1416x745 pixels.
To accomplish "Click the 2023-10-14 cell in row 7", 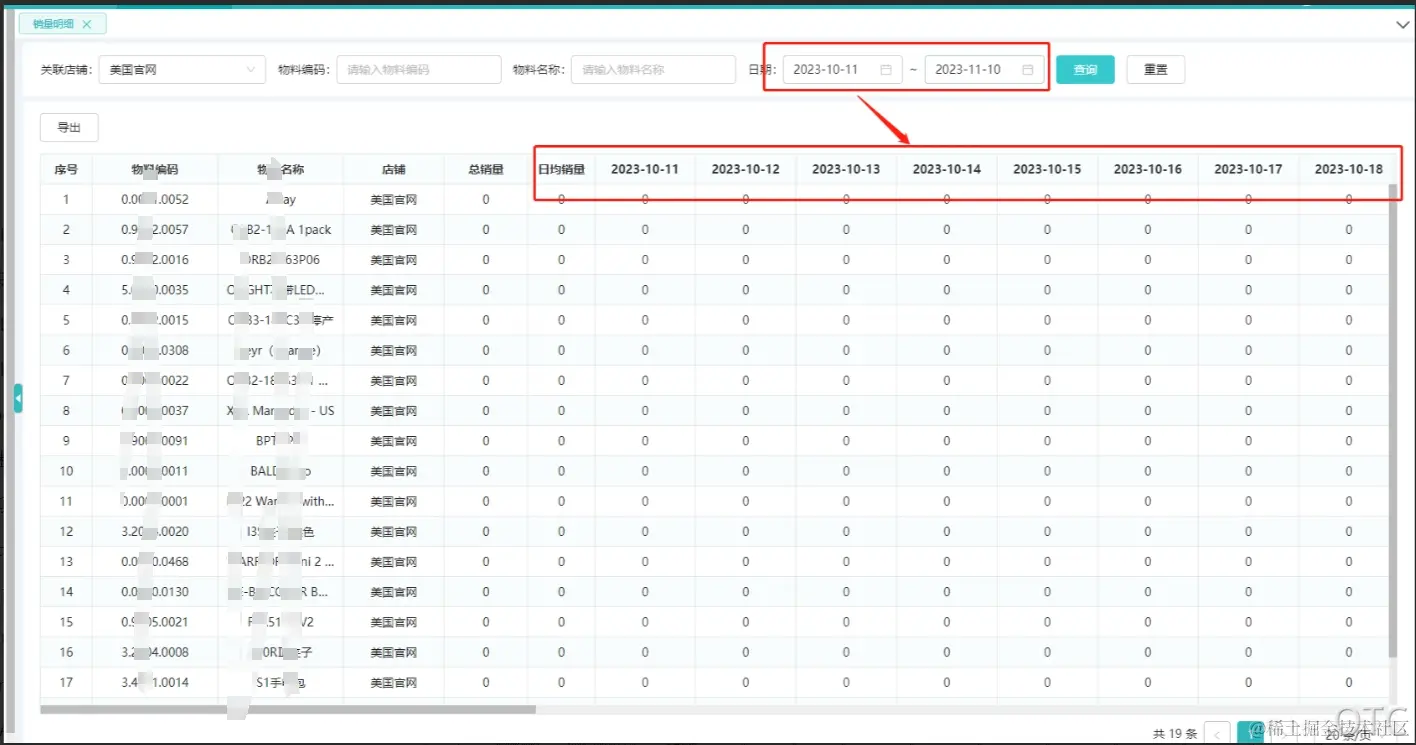I will pos(947,381).
